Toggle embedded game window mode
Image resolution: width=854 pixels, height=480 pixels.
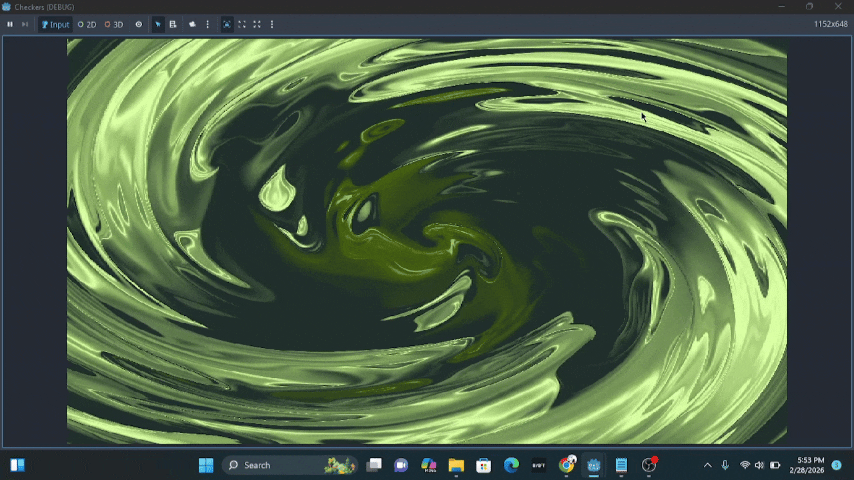point(227,25)
